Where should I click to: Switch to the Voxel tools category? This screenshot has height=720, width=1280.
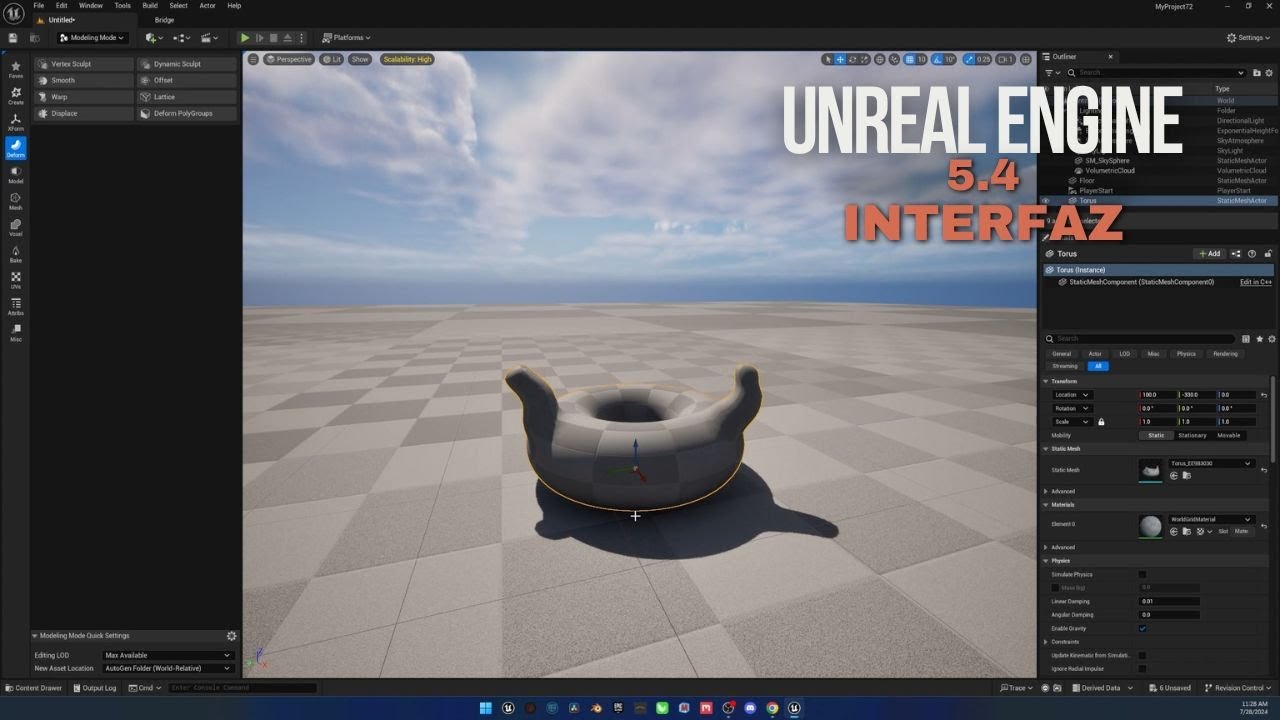coord(16,228)
